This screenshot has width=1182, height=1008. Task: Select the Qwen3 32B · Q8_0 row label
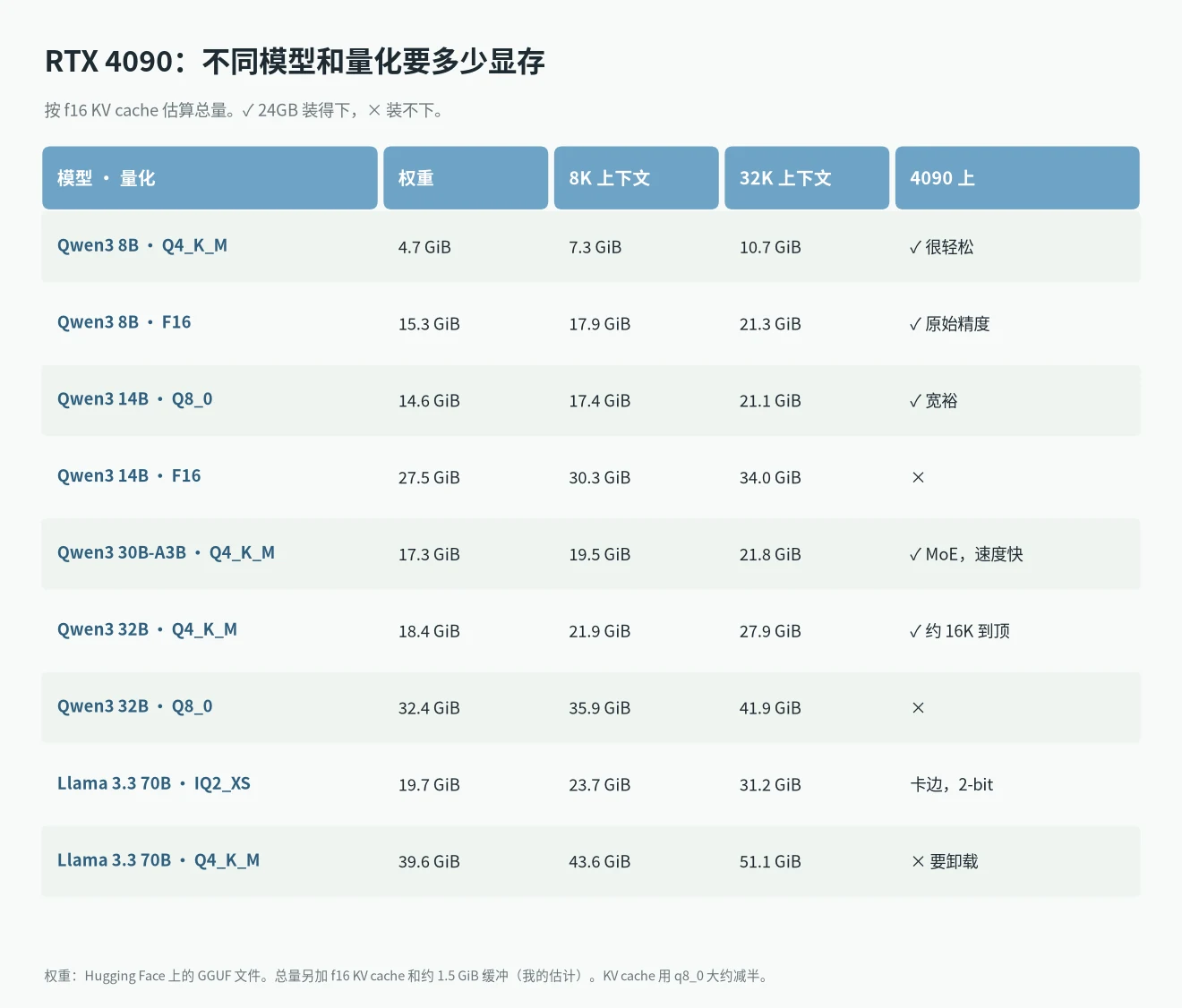(x=135, y=707)
